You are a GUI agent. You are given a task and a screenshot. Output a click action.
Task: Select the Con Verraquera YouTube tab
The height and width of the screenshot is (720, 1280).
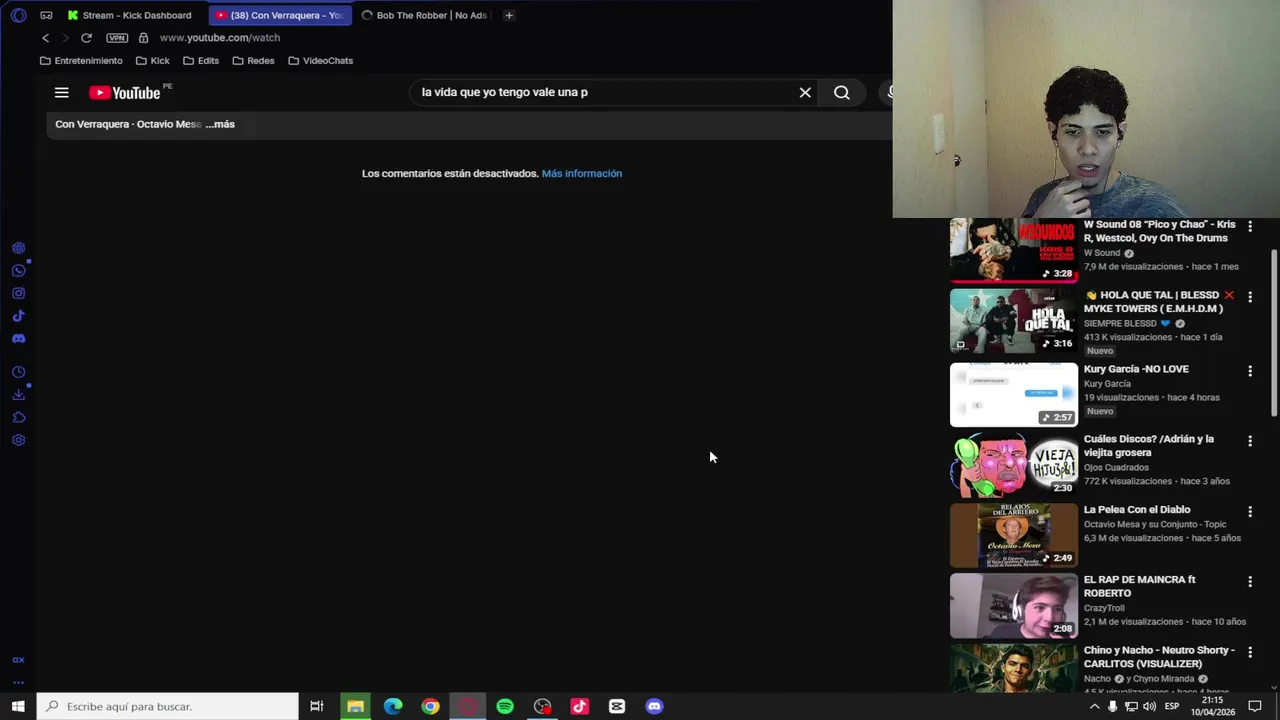tap(281, 15)
